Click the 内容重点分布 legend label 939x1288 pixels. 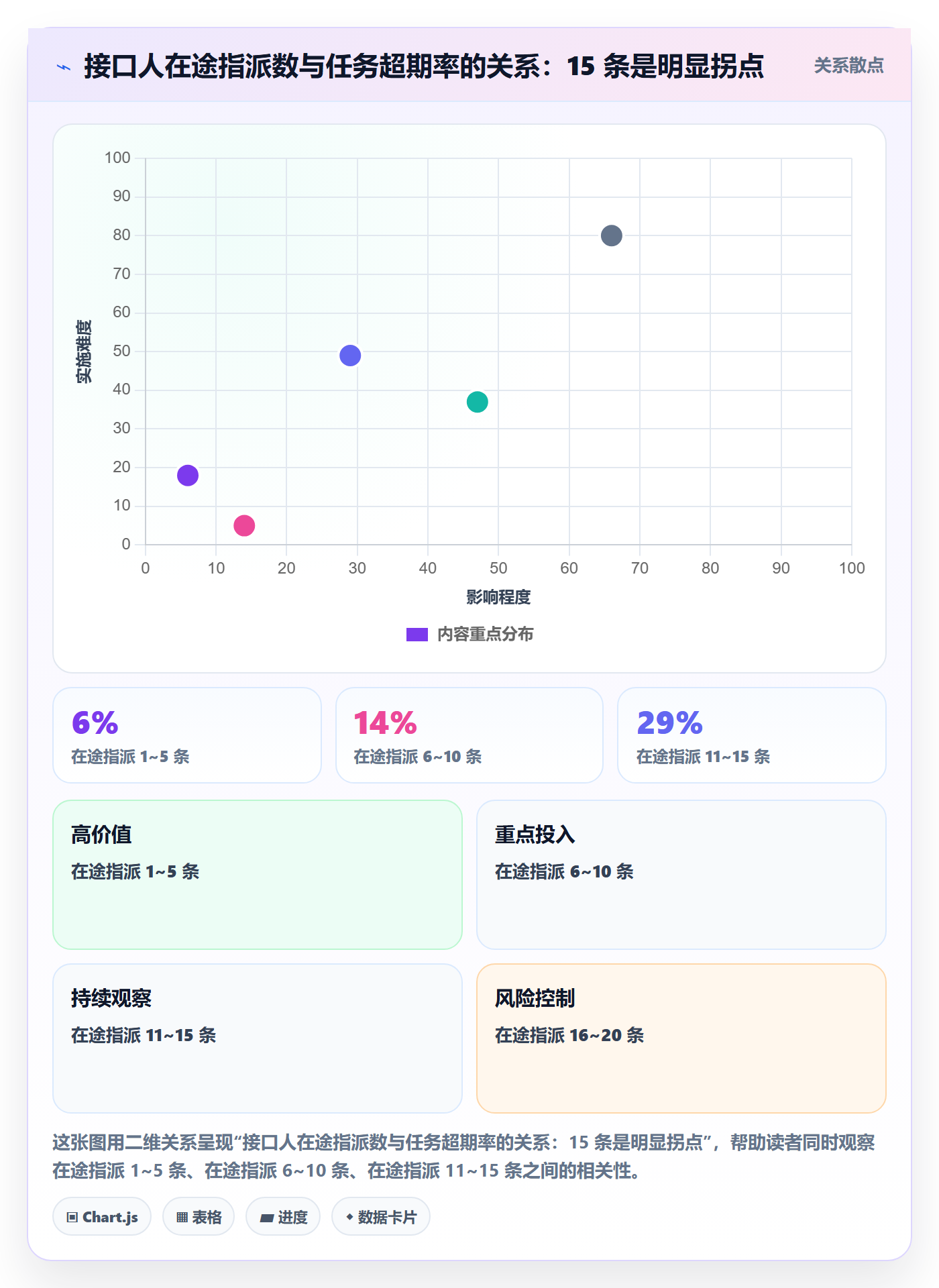[x=485, y=635]
